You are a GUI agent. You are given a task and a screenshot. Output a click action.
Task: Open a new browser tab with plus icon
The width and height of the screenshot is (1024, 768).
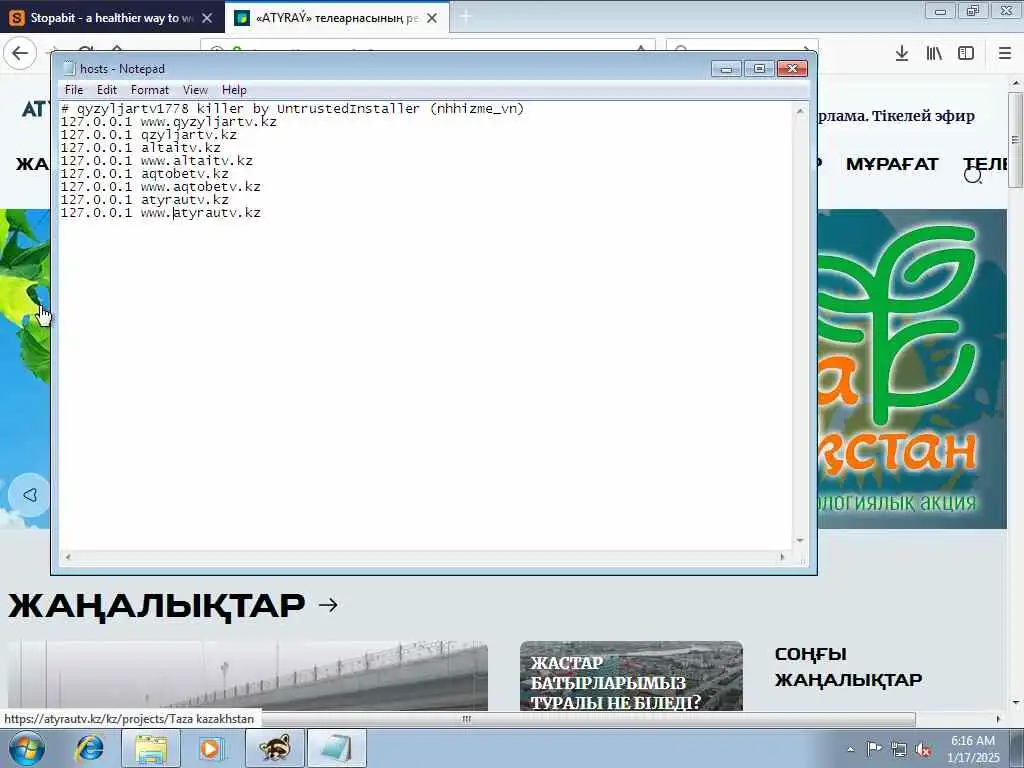466,18
